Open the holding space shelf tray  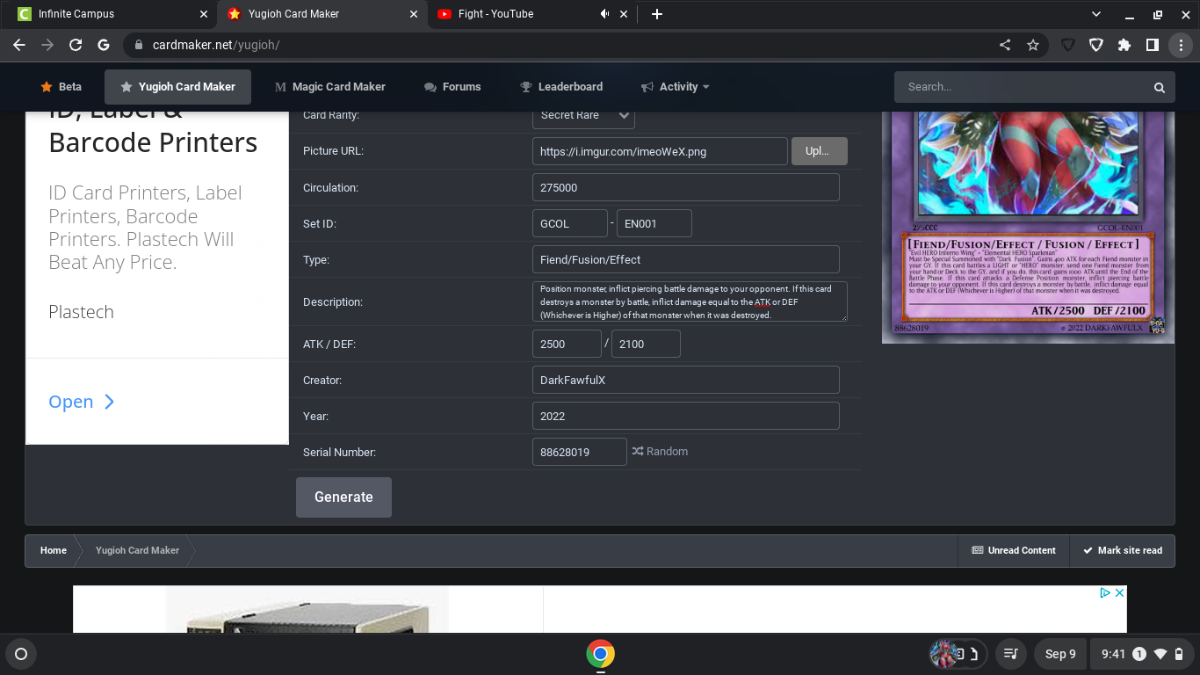(x=958, y=654)
